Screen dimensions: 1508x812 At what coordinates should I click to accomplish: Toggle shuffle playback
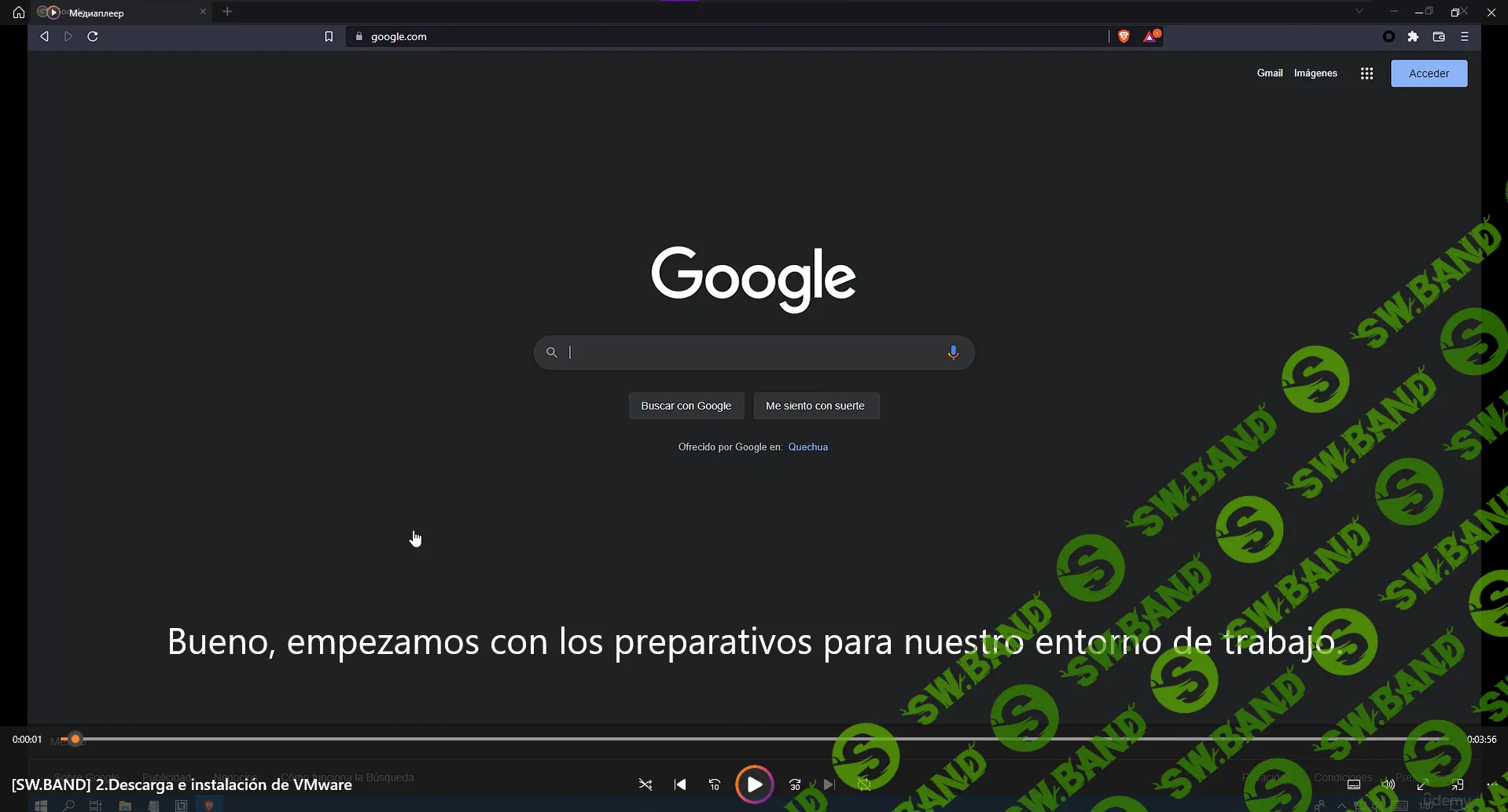(x=645, y=784)
